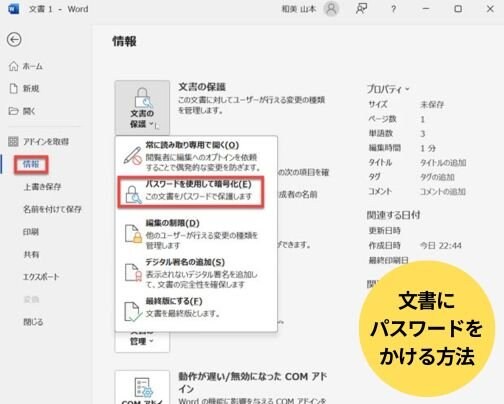Open エクスポート in the sidebar
The image size is (504, 404).
41,277
